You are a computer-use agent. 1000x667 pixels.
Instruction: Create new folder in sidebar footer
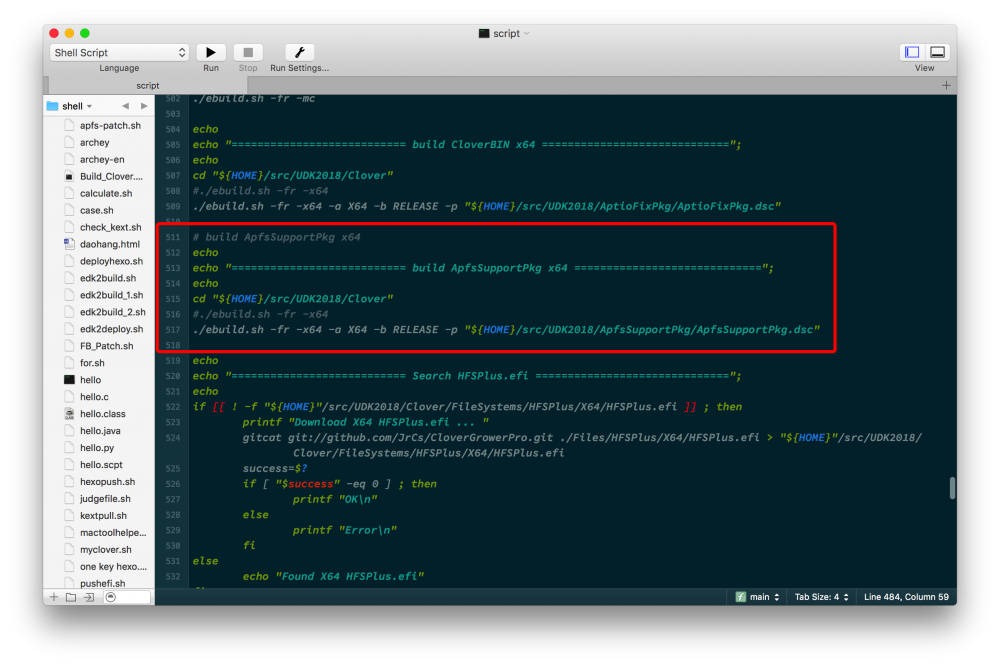click(x=71, y=597)
